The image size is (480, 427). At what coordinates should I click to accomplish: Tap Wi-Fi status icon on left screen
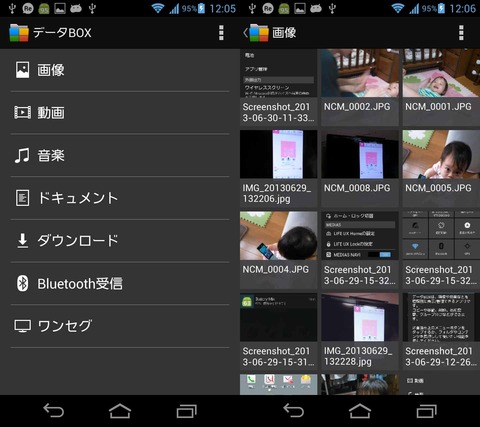158,8
